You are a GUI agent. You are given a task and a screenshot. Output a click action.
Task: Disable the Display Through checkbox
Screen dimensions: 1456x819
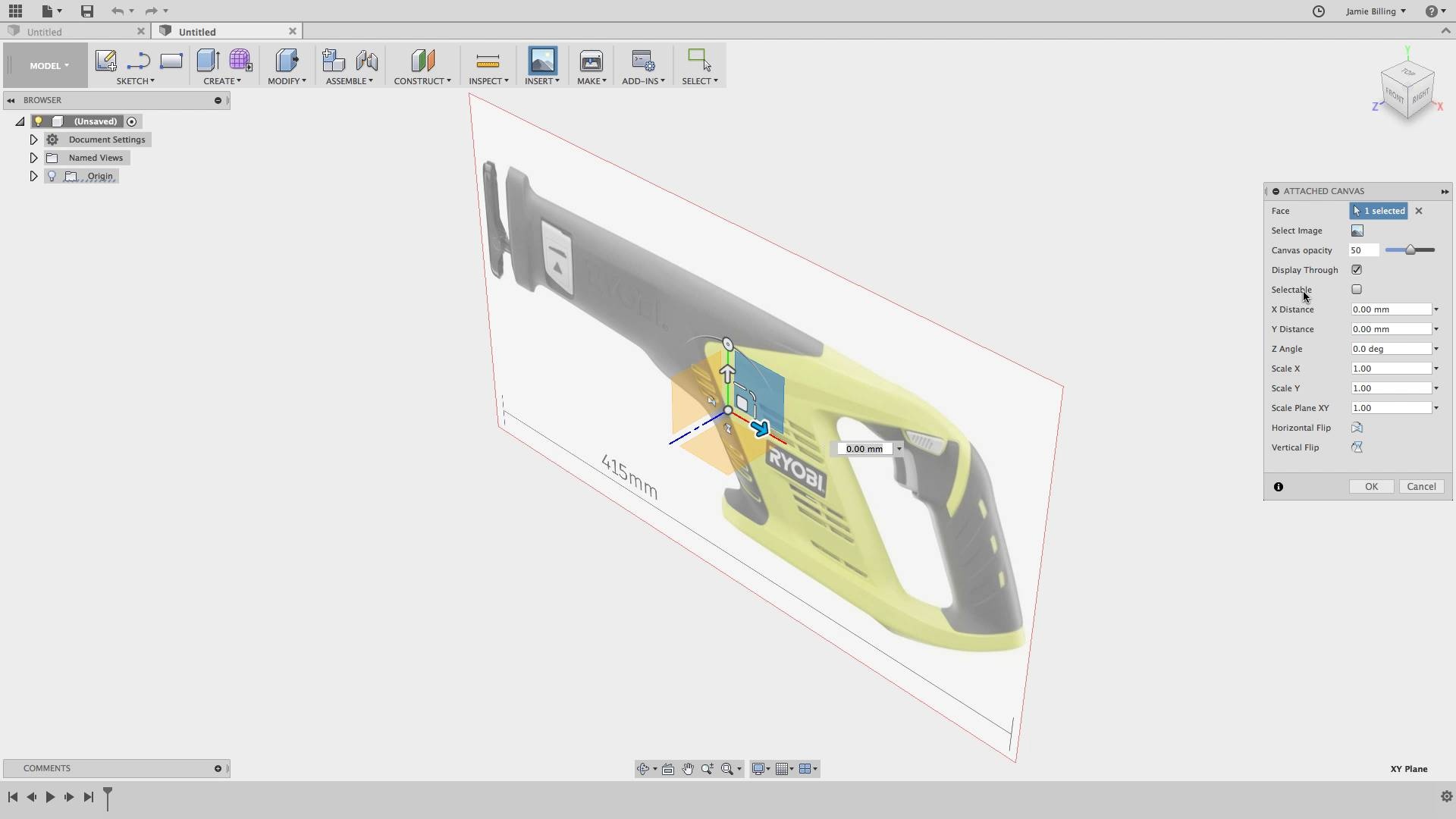[x=1357, y=269]
